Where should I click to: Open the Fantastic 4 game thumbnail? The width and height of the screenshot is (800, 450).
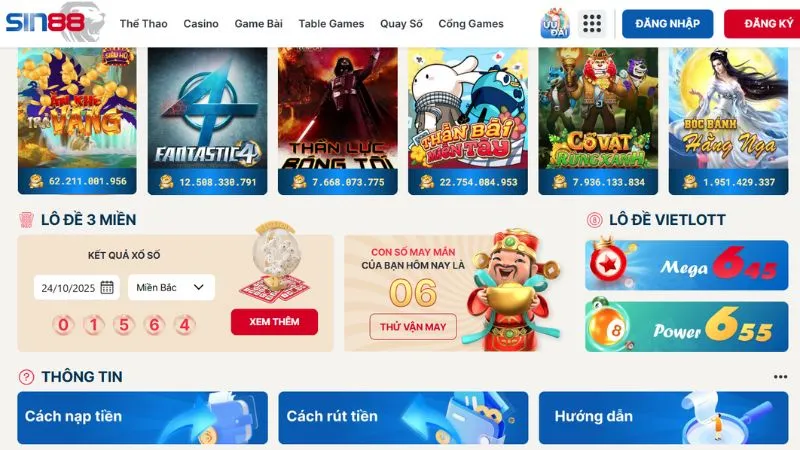coord(207,121)
